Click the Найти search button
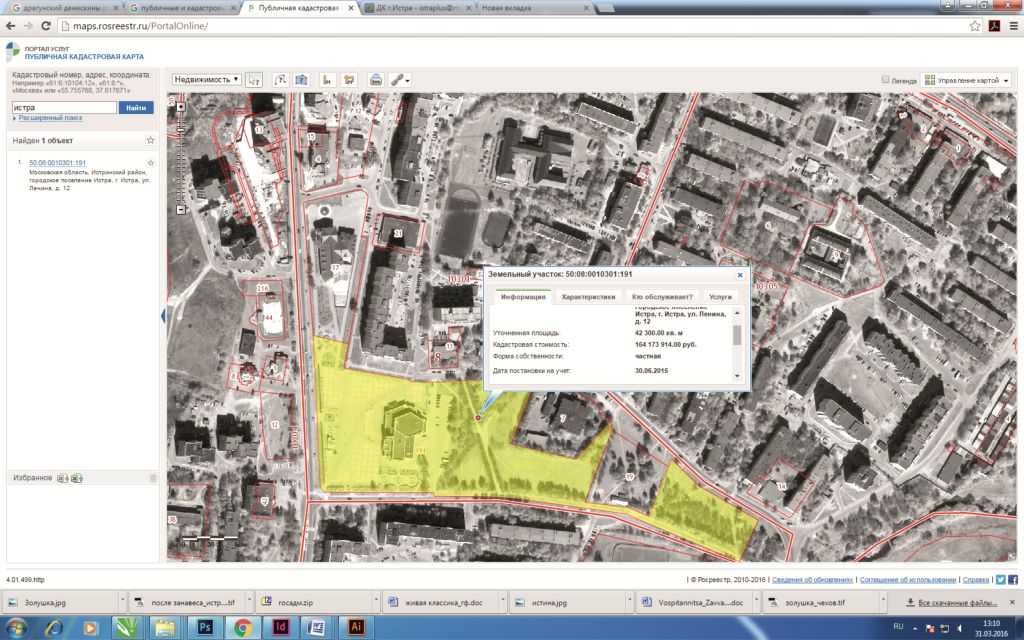Image resolution: width=1024 pixels, height=640 pixels. [x=136, y=108]
